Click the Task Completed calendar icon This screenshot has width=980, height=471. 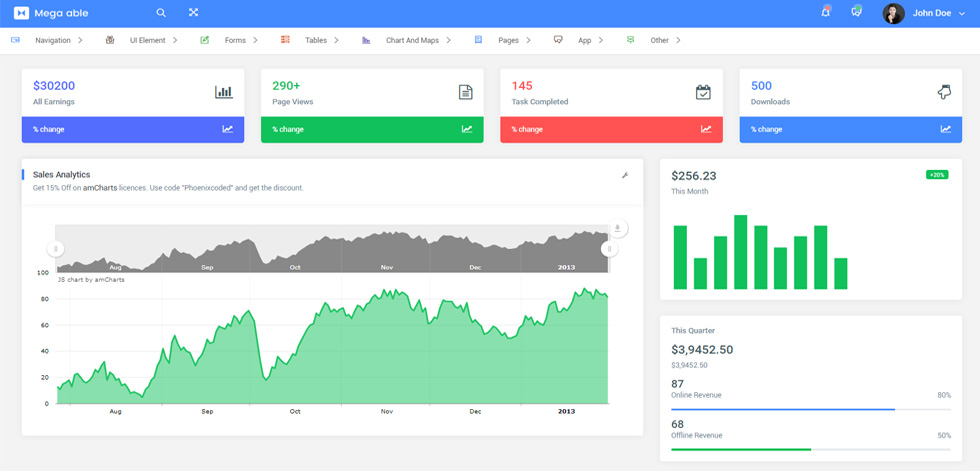point(703,92)
